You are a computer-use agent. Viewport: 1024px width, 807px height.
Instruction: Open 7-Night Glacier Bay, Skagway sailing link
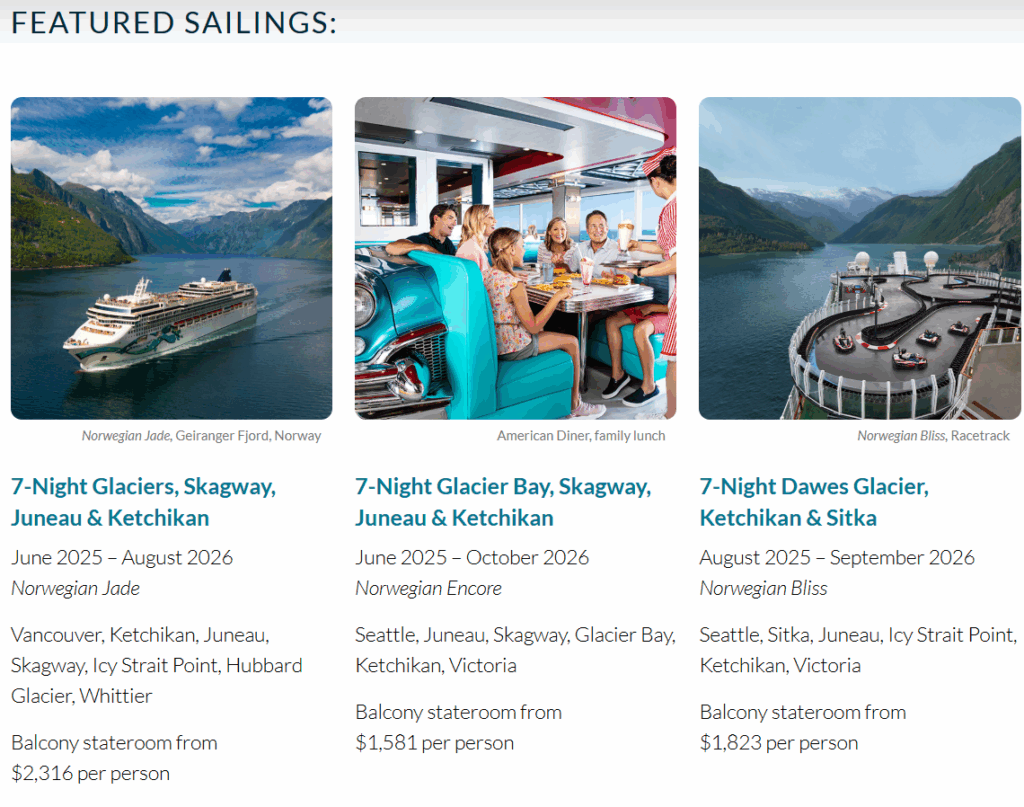[504, 502]
